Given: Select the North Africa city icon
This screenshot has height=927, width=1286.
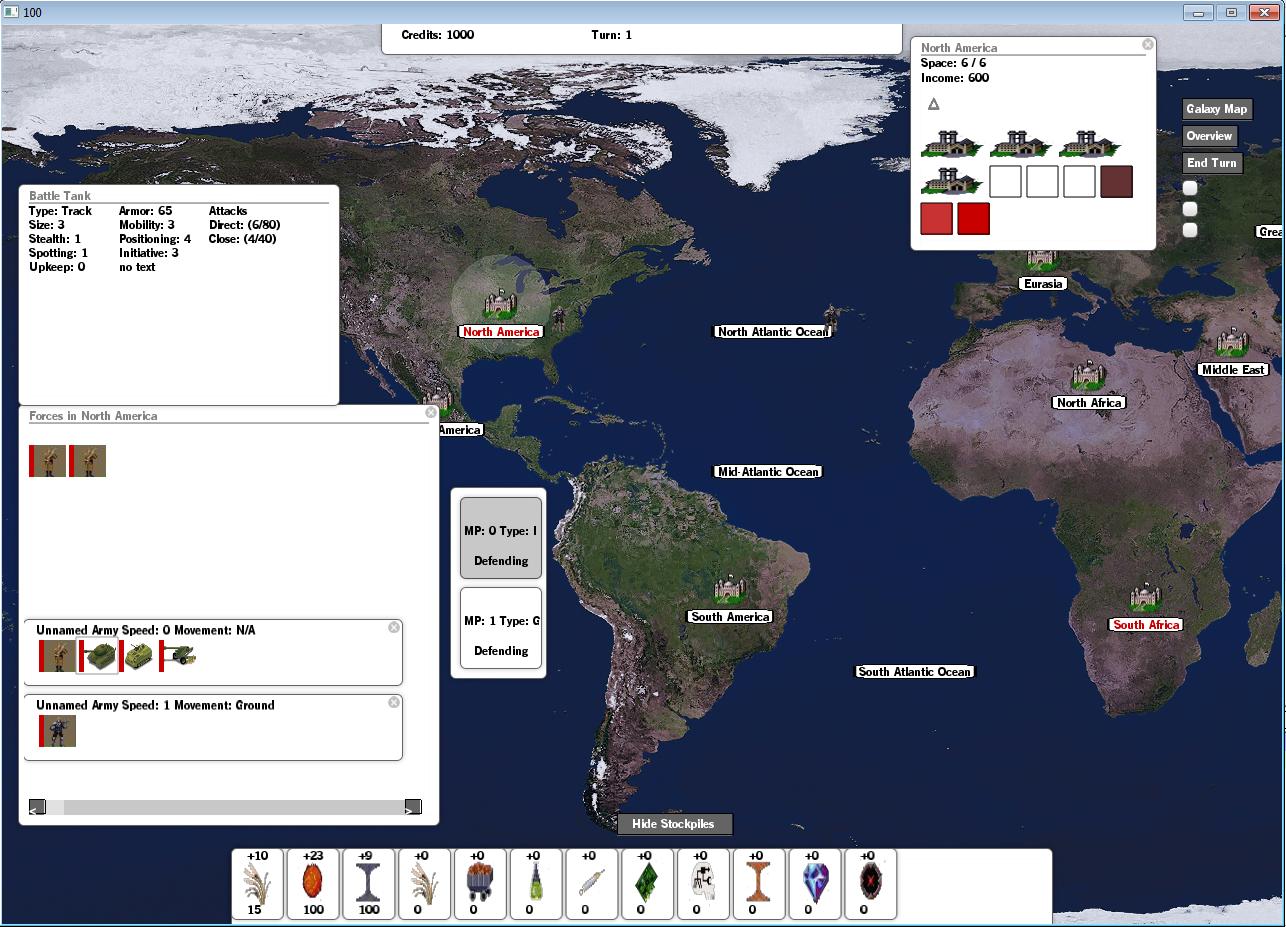Looking at the screenshot, I should click(x=1088, y=375).
